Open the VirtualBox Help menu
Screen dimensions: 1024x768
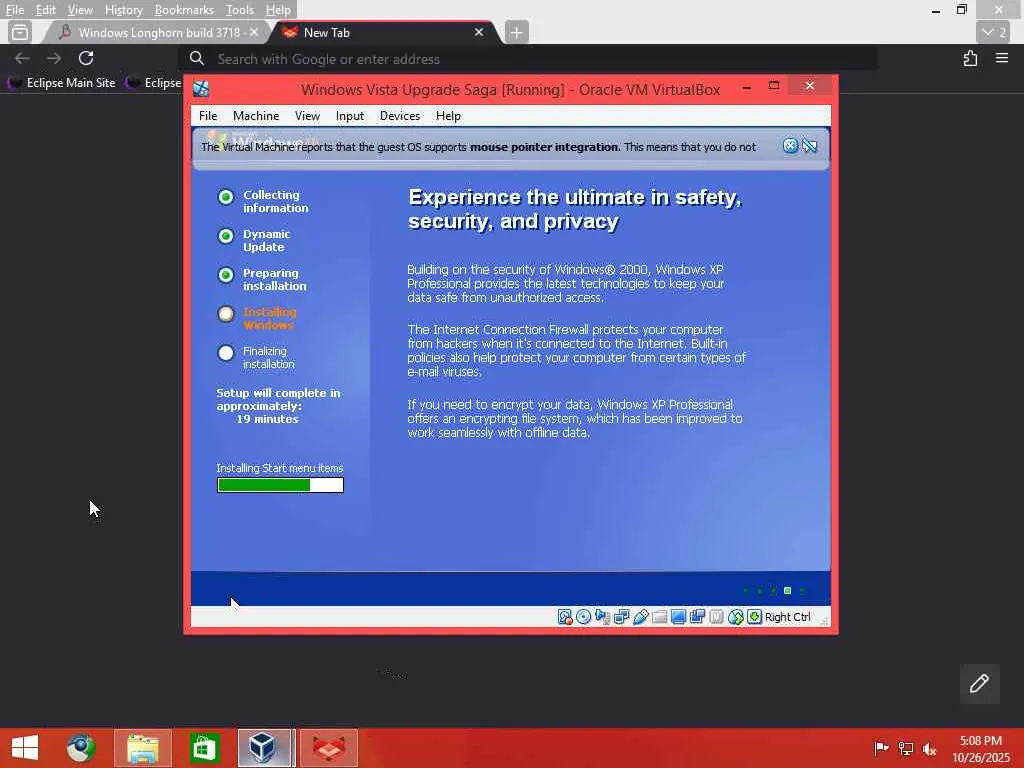(448, 116)
